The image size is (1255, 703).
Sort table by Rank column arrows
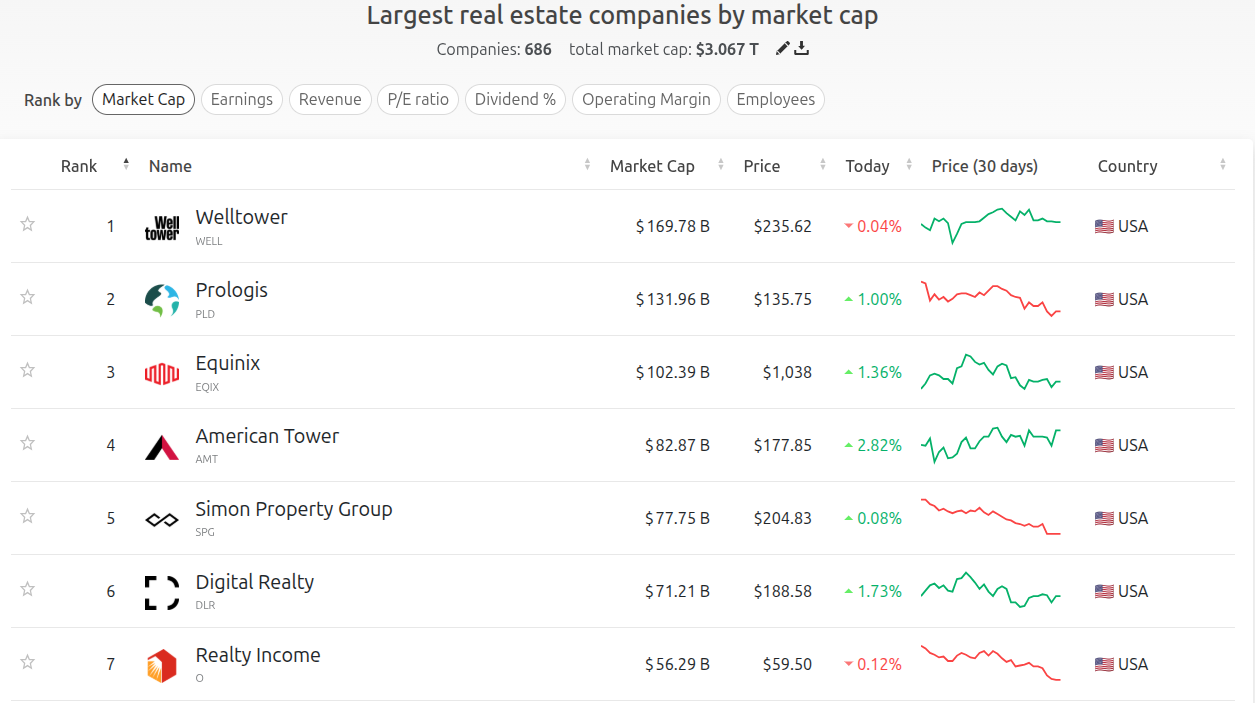(126, 165)
